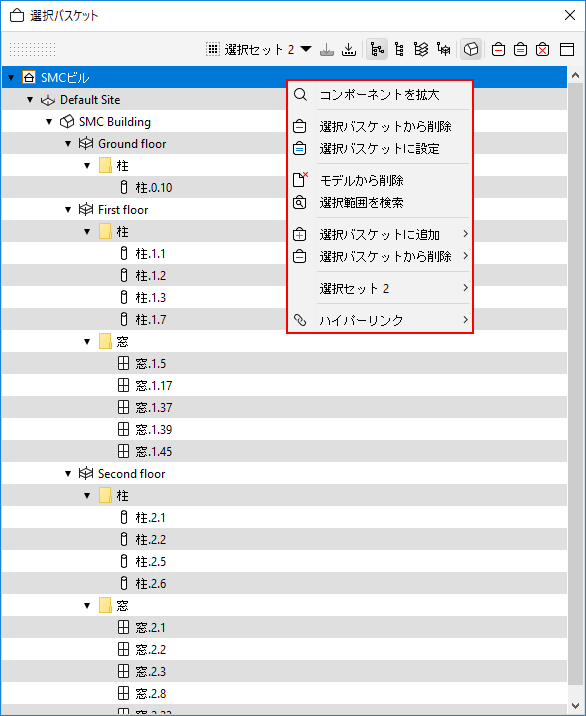Select tree row 窓.2.3
This screenshot has width=586, height=716.
coord(284,671)
